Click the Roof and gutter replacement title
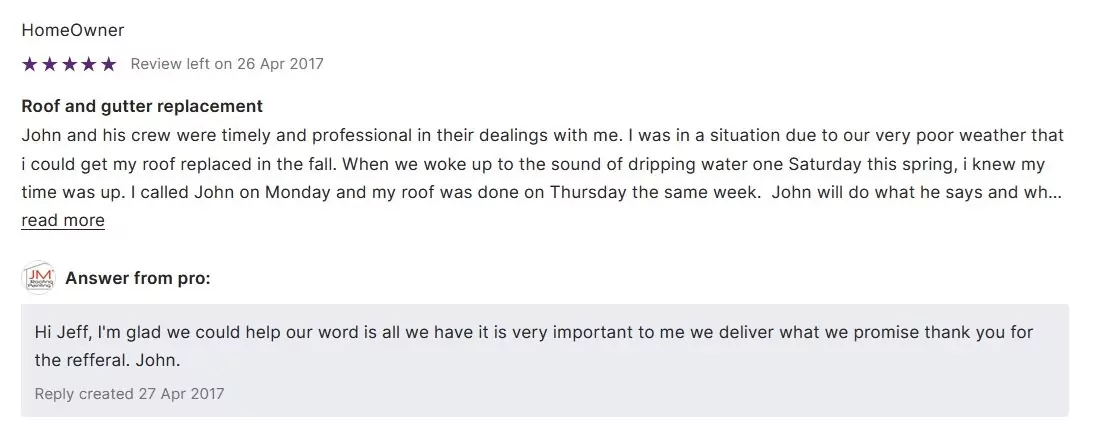This screenshot has height=435, width=1095. coord(142,106)
